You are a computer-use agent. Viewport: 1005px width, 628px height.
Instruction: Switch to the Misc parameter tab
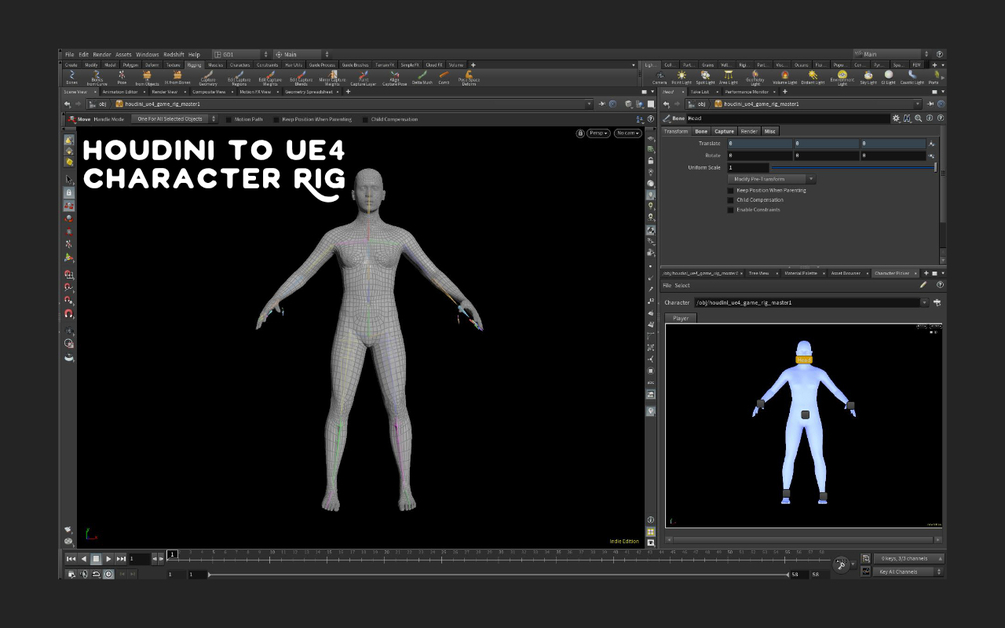(x=770, y=131)
